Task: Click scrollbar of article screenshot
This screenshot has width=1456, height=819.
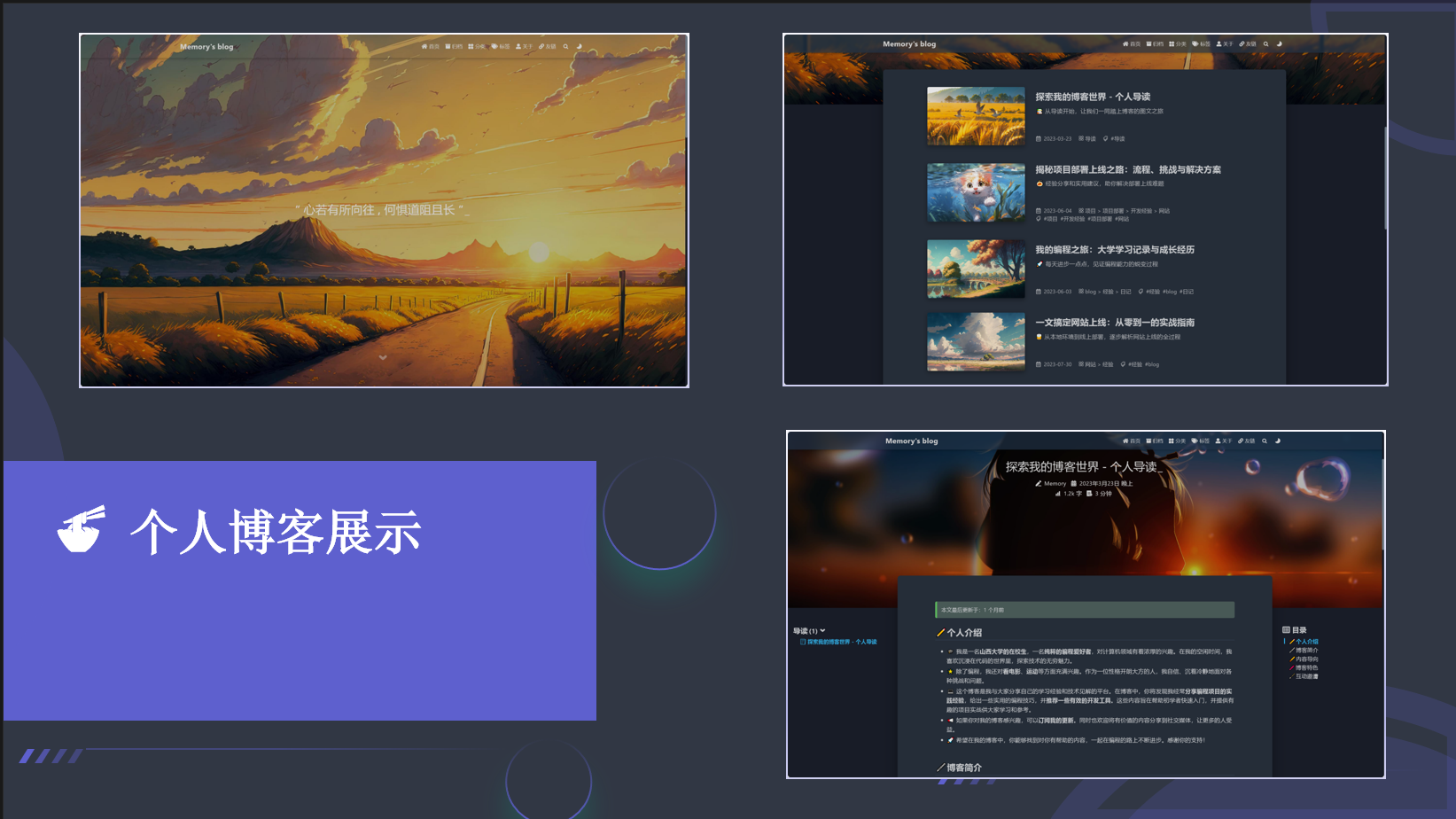Action: 1382,503
